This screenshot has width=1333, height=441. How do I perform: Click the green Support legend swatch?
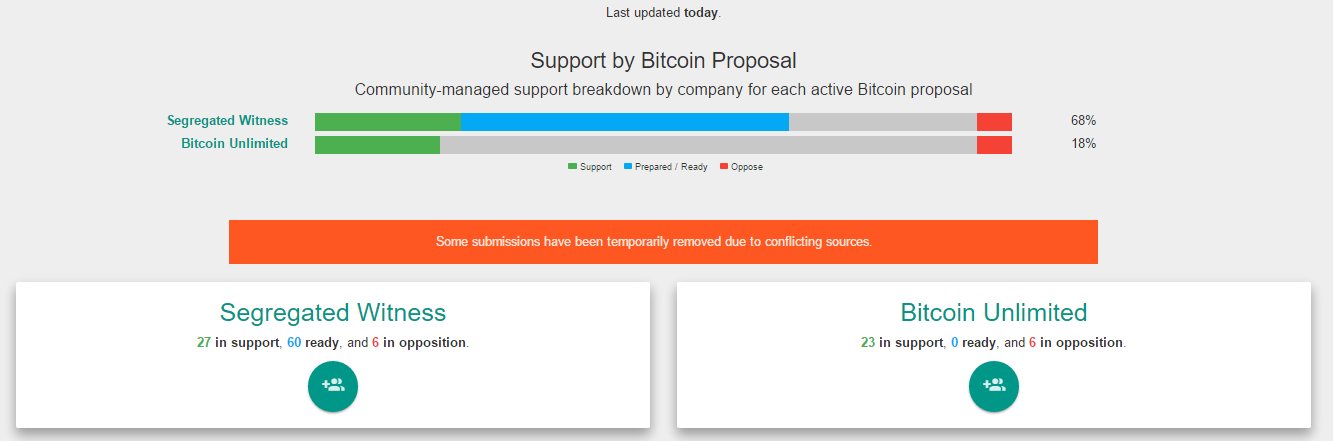pyautogui.click(x=573, y=167)
